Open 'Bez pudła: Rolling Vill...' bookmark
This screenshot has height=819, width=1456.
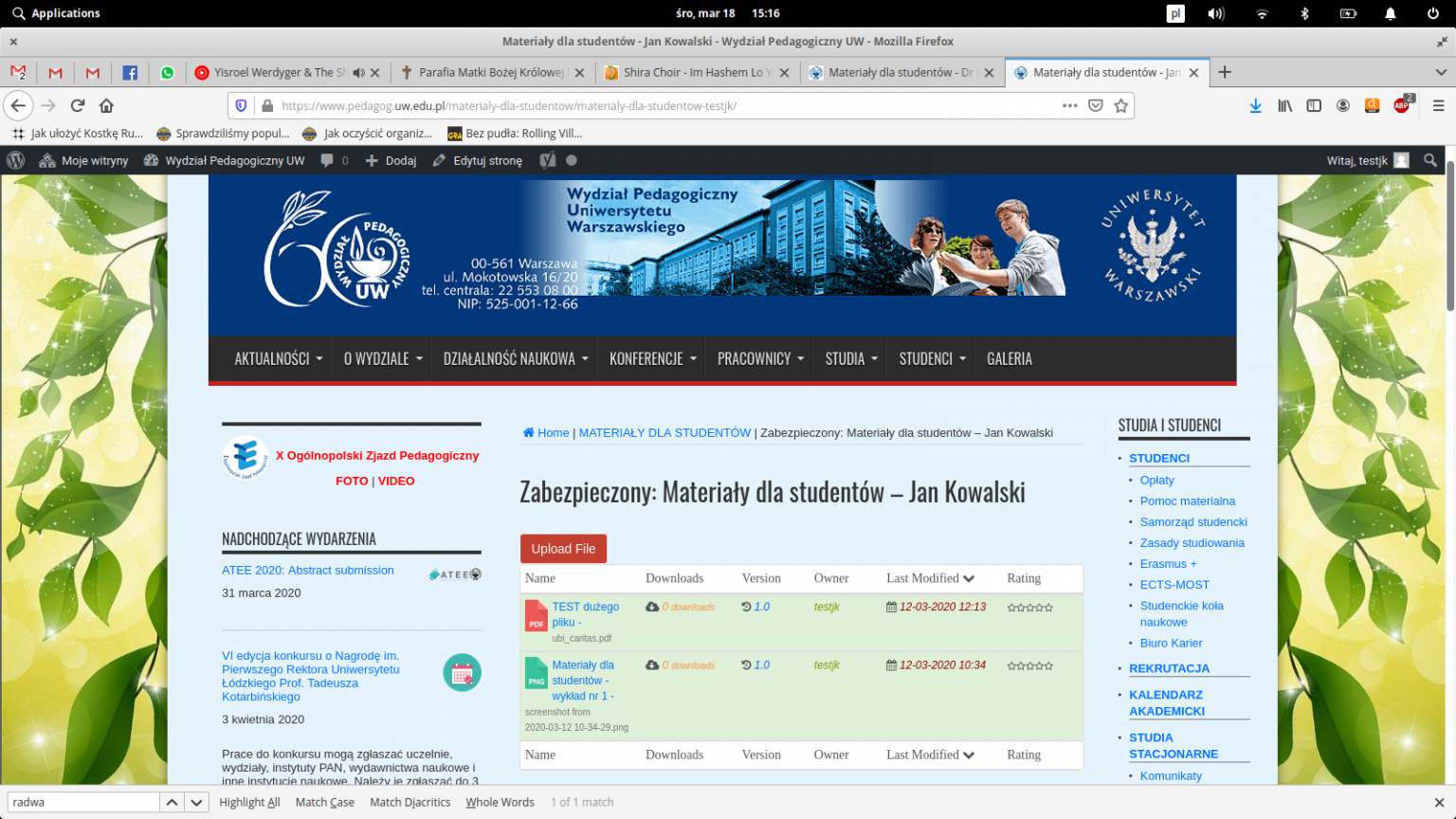click(515, 134)
